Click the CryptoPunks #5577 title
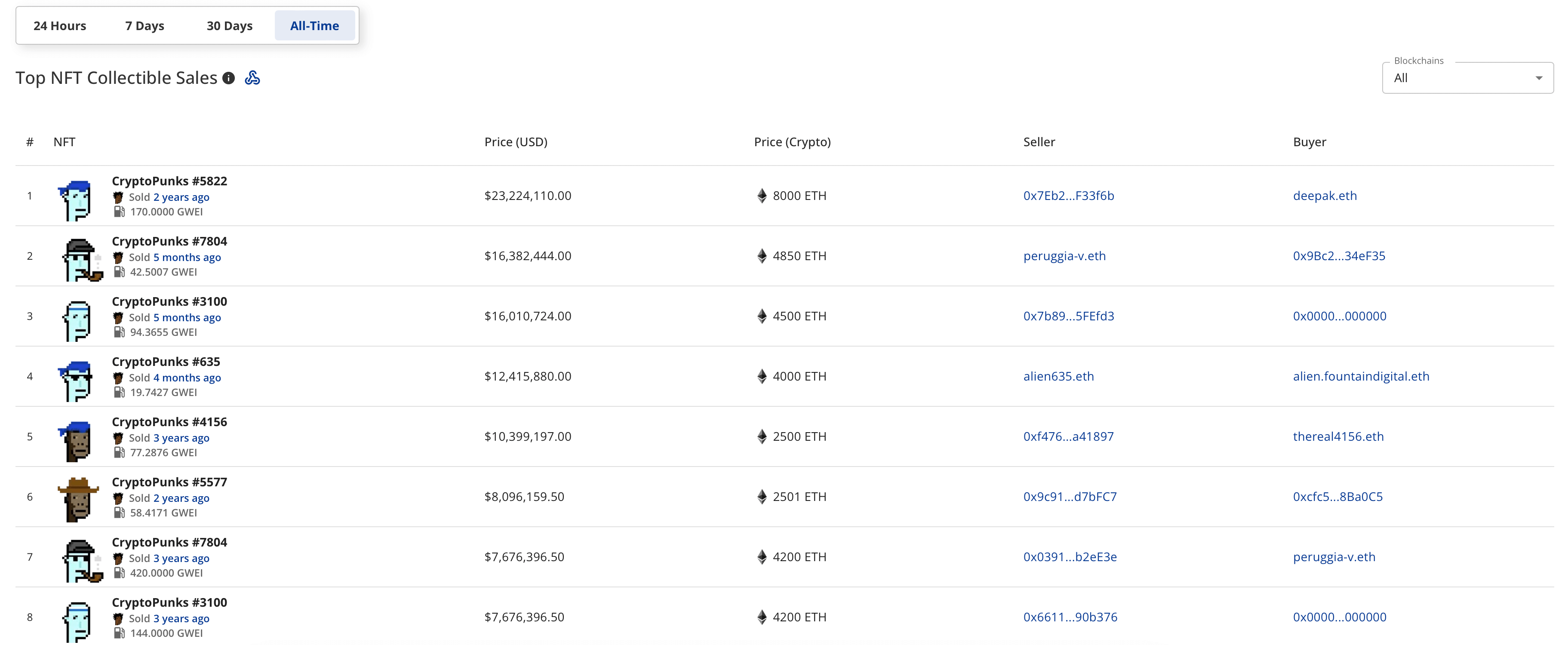 click(x=169, y=482)
